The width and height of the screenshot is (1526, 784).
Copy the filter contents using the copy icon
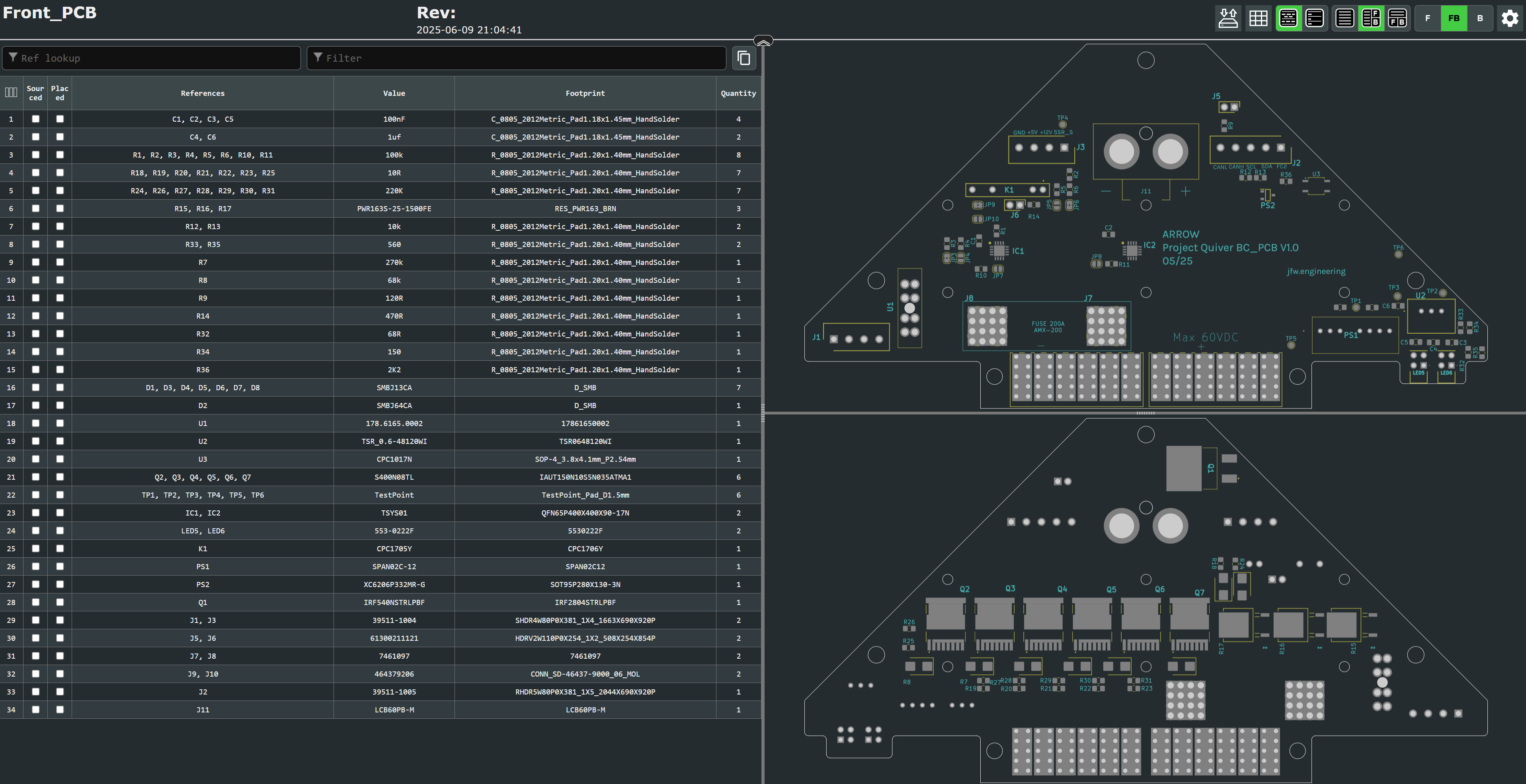pos(743,57)
